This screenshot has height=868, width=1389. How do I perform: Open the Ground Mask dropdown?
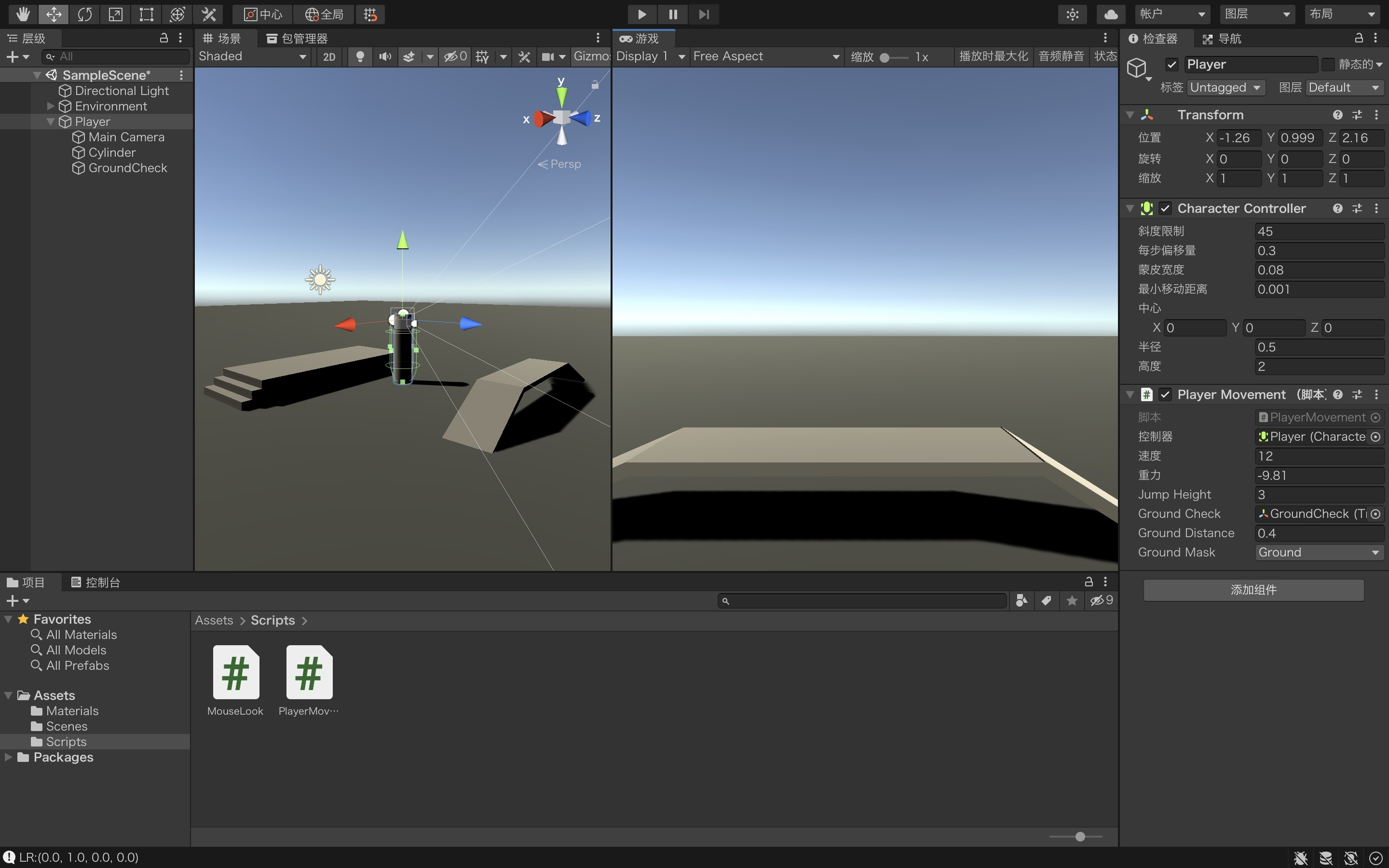coord(1319,552)
